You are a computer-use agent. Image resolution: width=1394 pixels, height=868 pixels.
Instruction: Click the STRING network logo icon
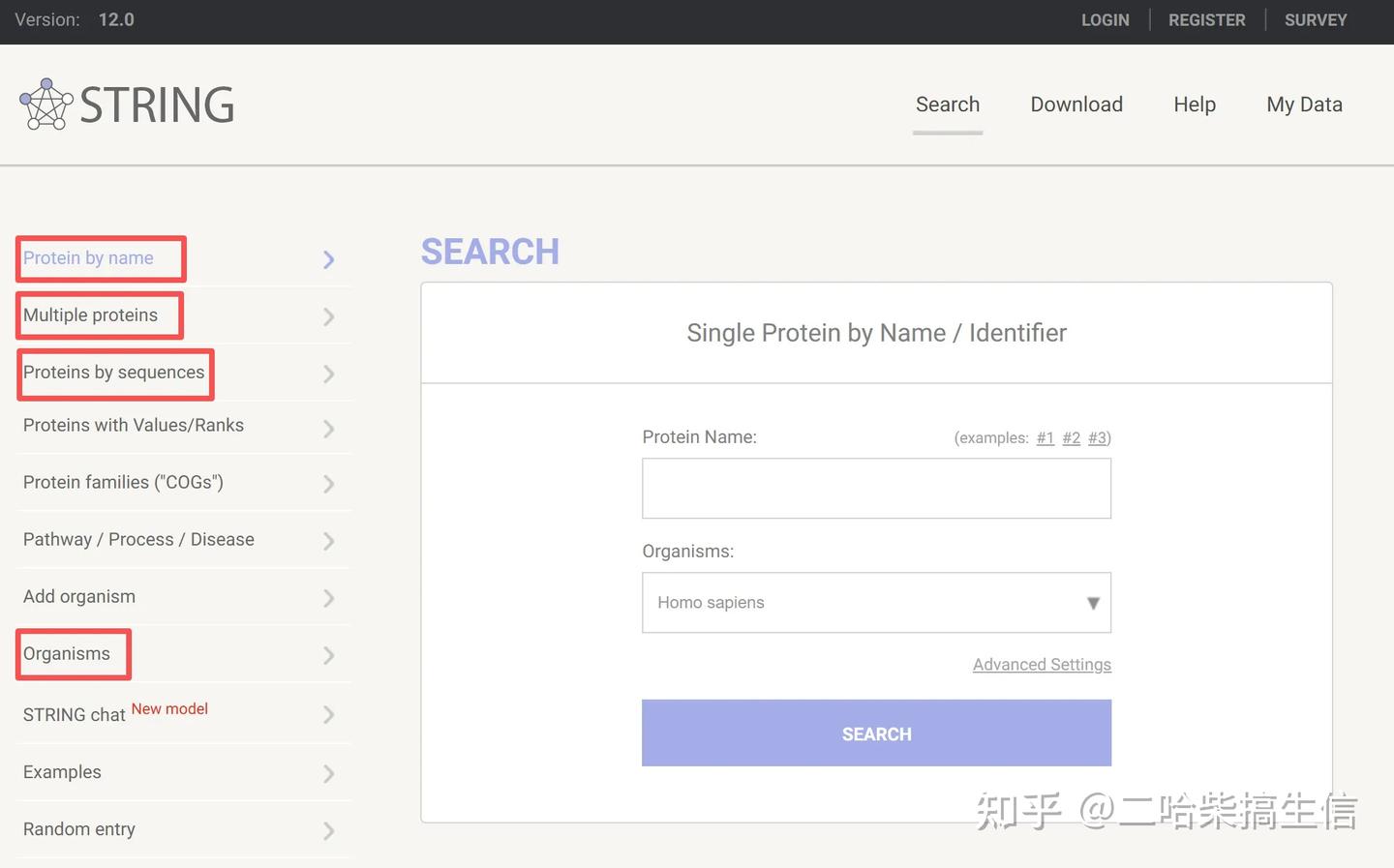(x=46, y=105)
